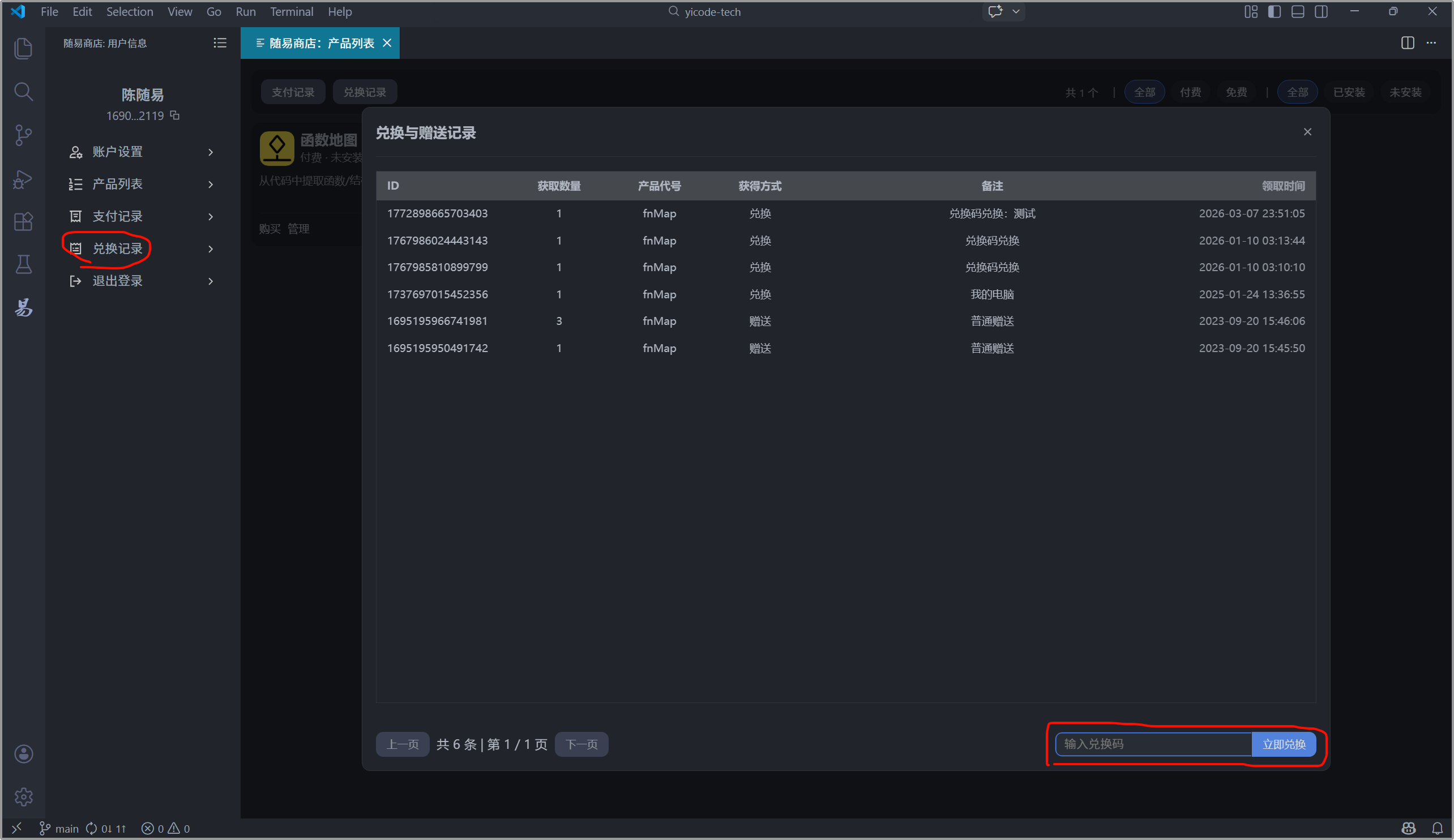Open Source Control view icon
The image size is (1454, 840).
click(23, 135)
